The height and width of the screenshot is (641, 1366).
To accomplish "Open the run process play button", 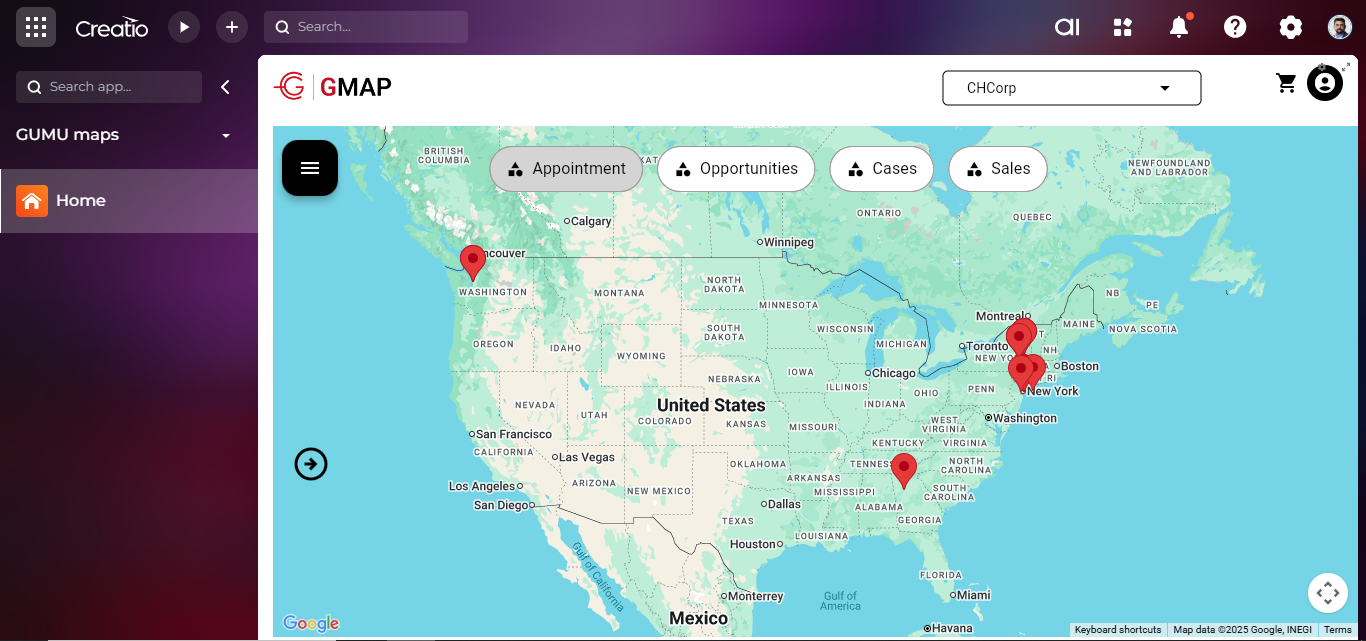I will click(184, 27).
